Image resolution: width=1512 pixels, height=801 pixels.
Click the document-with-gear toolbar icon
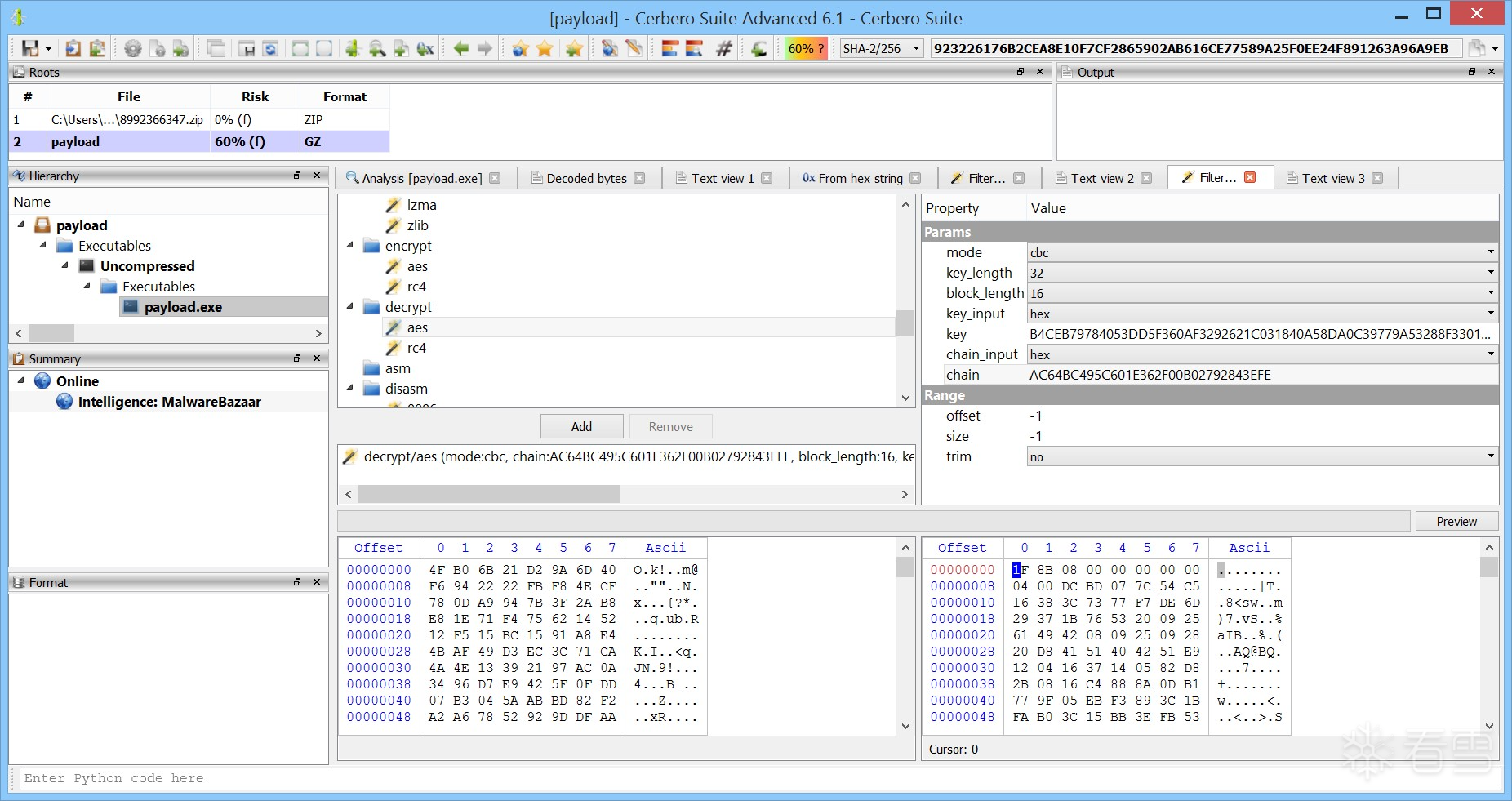(x=157, y=48)
